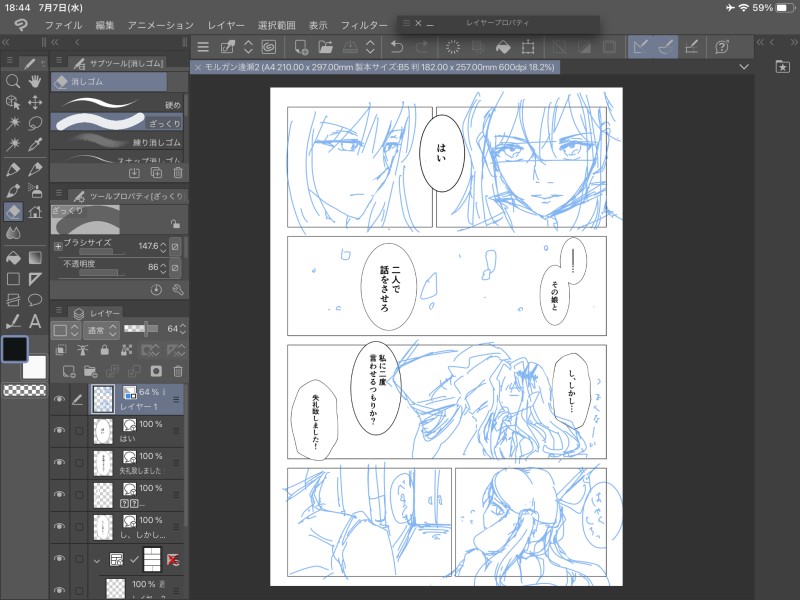Create new layer folder icon
Screen dimensions: 800x600
pos(90,371)
